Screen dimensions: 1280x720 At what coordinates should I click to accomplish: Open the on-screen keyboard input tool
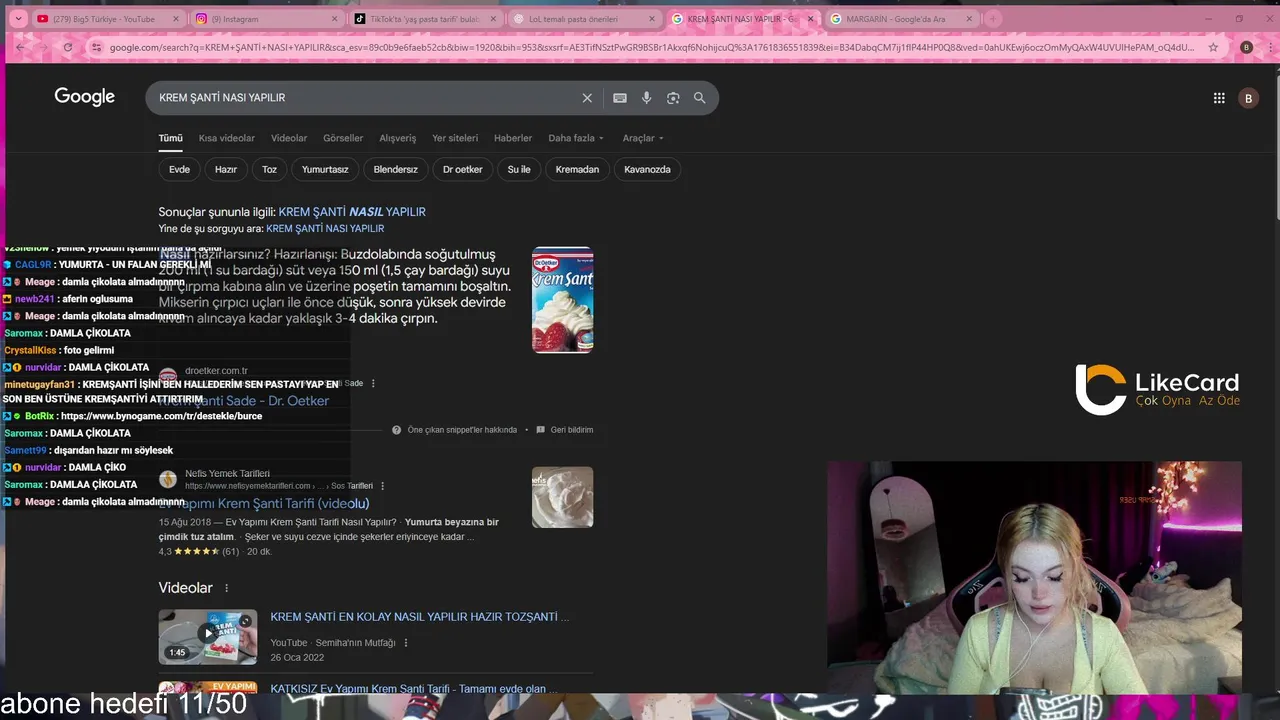click(x=620, y=98)
